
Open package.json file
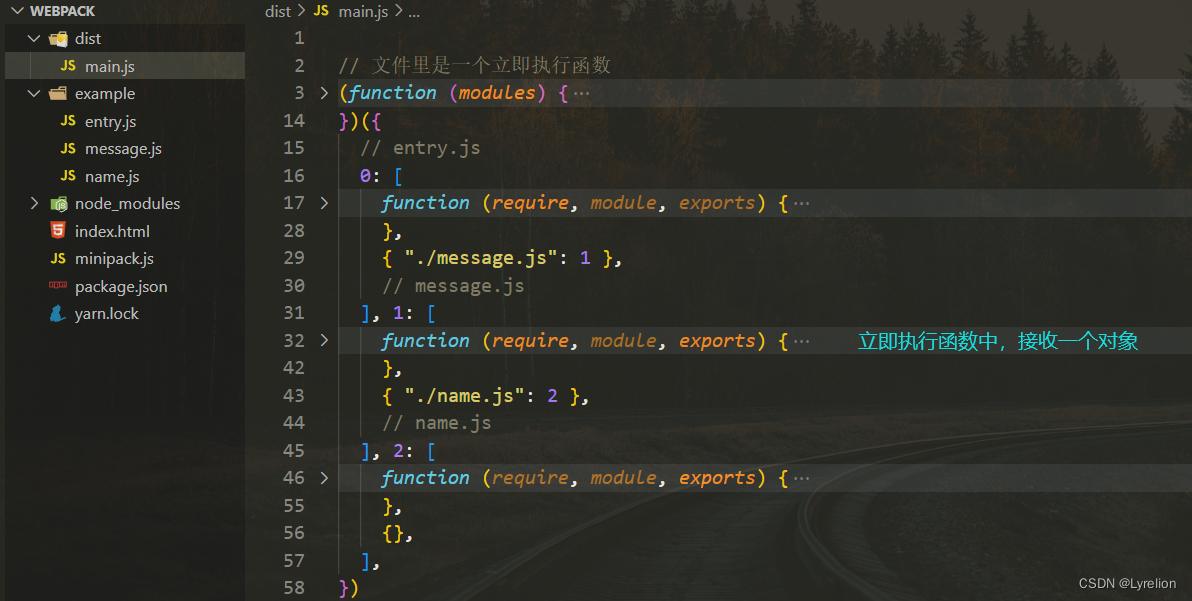[x=121, y=286]
